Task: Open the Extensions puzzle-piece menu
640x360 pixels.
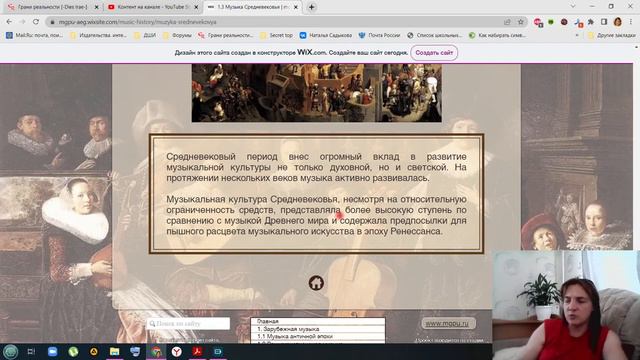Action: (591, 22)
